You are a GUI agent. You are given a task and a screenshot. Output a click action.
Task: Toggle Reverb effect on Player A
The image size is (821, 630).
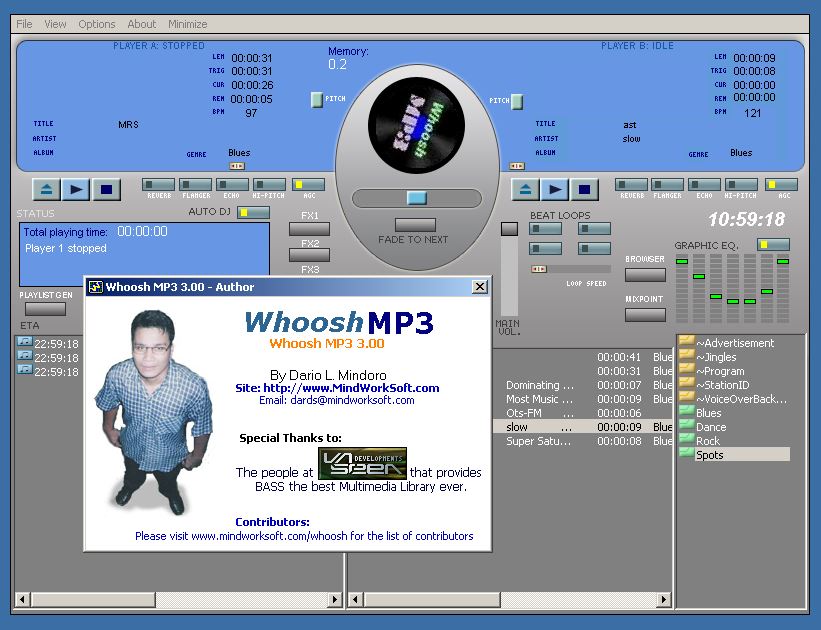click(159, 185)
